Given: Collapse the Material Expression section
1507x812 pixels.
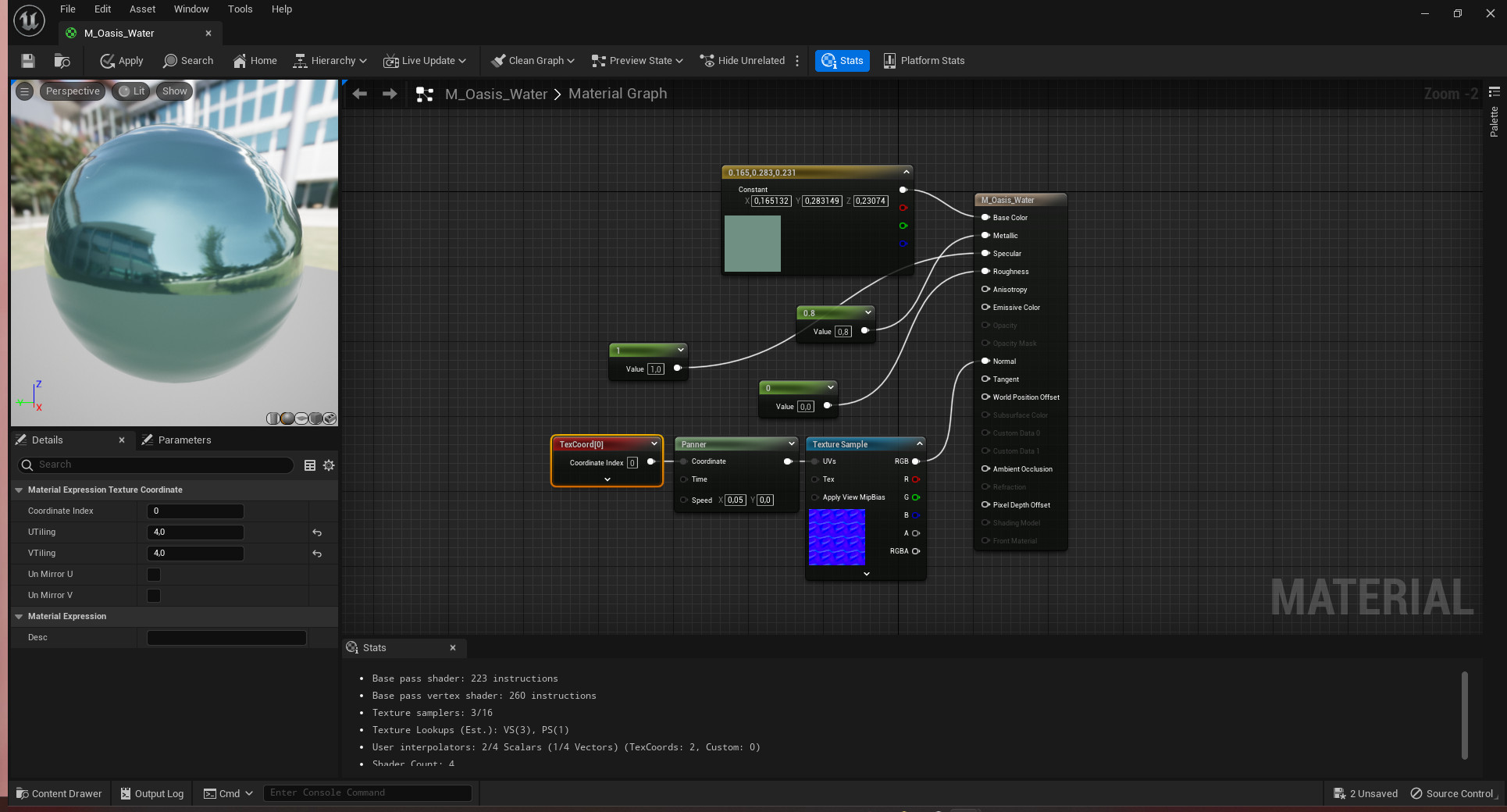Looking at the screenshot, I should click(x=19, y=617).
